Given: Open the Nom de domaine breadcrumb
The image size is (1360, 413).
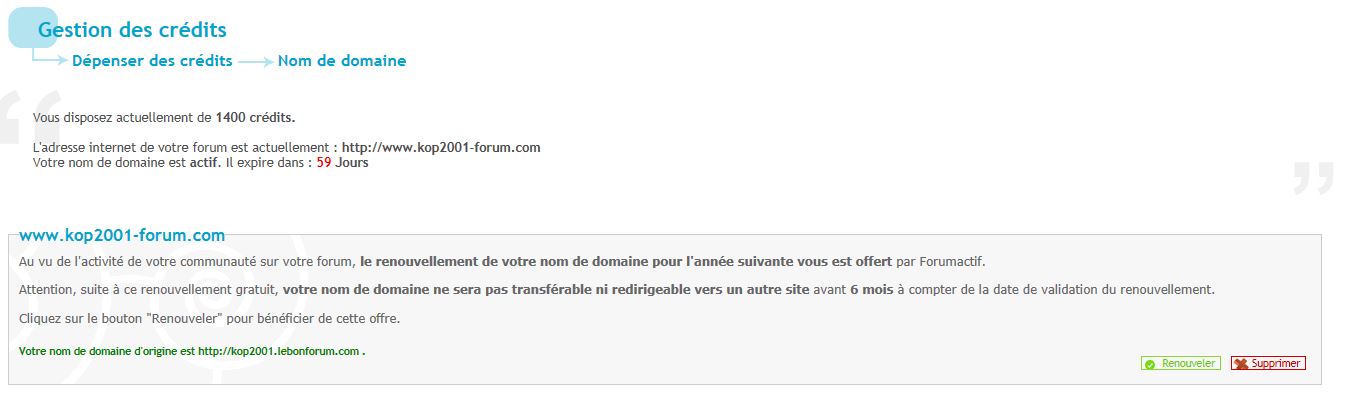Looking at the screenshot, I should [342, 61].
